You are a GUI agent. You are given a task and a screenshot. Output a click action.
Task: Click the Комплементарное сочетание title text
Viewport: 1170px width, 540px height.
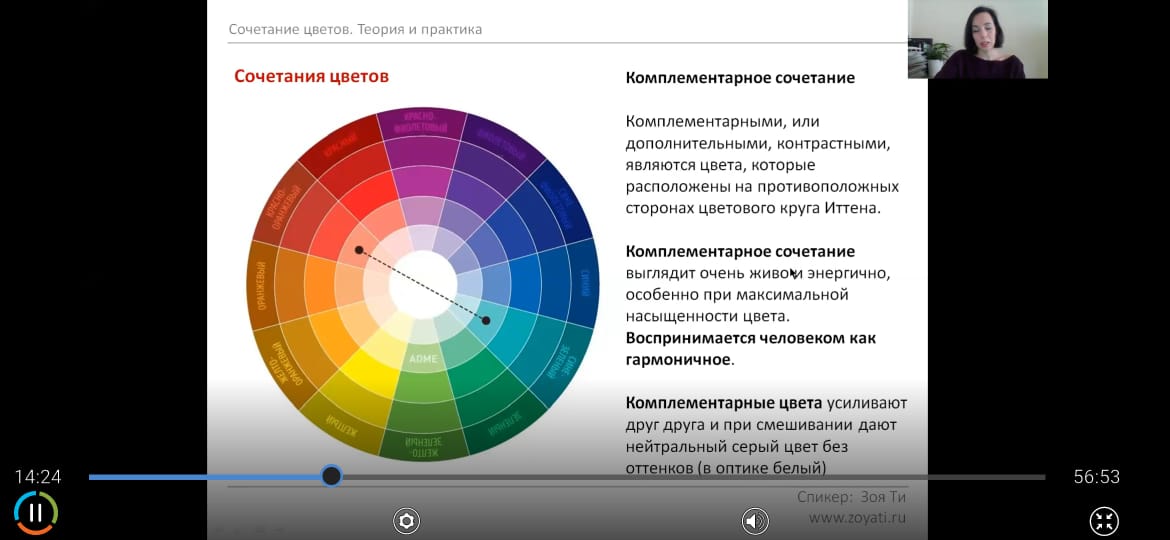click(740, 78)
